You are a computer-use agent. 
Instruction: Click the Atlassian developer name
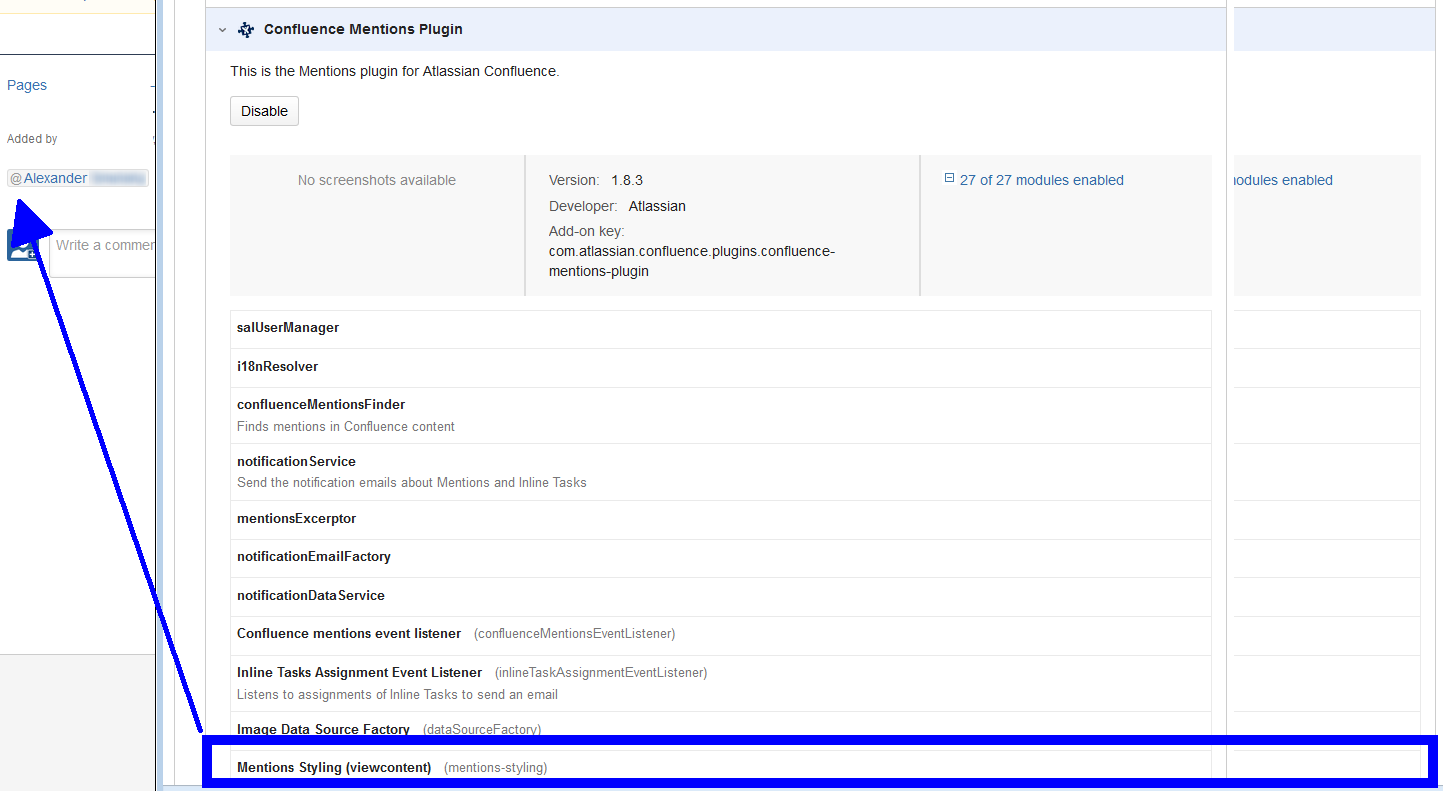tap(657, 206)
